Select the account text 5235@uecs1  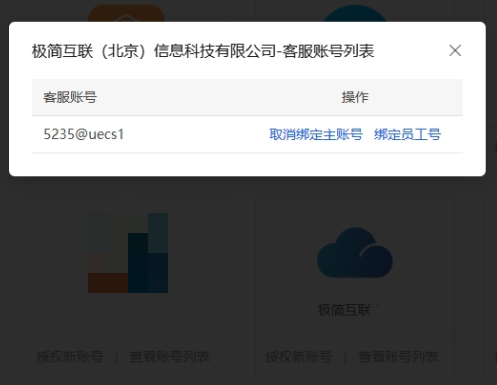click(84, 134)
